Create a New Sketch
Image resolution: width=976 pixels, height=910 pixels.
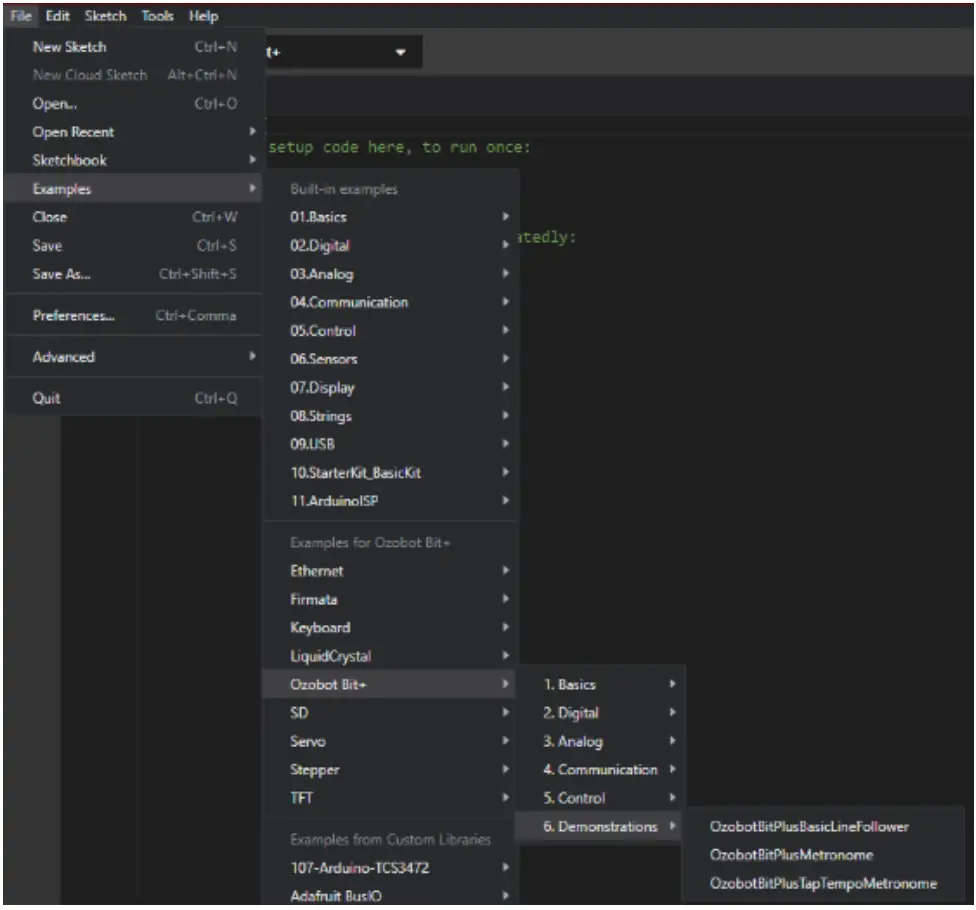pos(134,47)
